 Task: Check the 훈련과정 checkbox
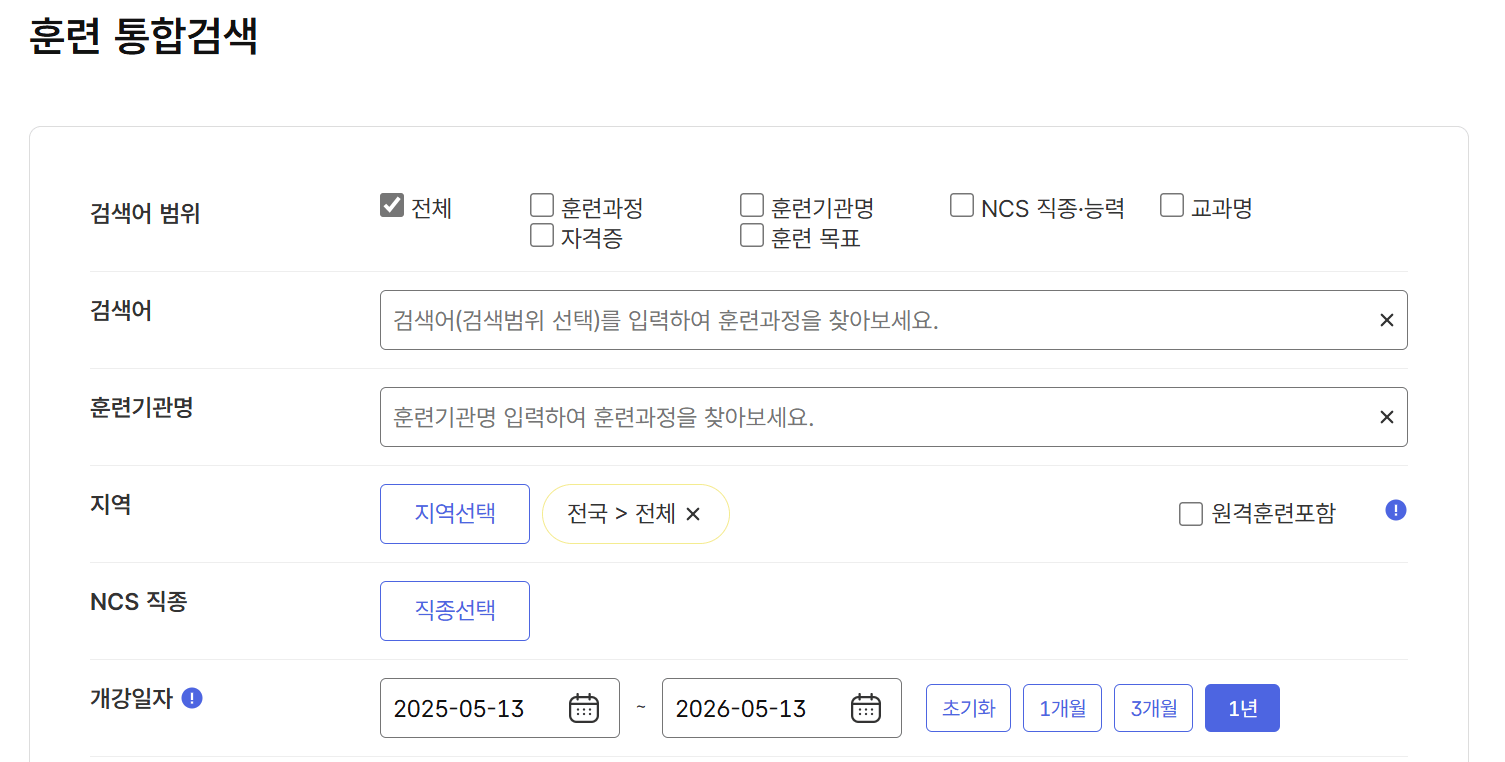click(541, 204)
